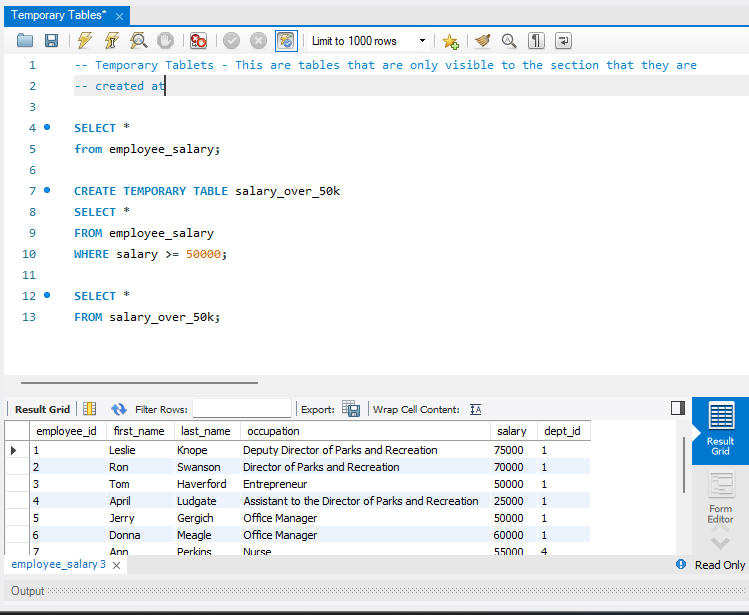Viewport: 749px width, 615px height.
Task: Execute the whole SQL script
Action: tap(85, 41)
